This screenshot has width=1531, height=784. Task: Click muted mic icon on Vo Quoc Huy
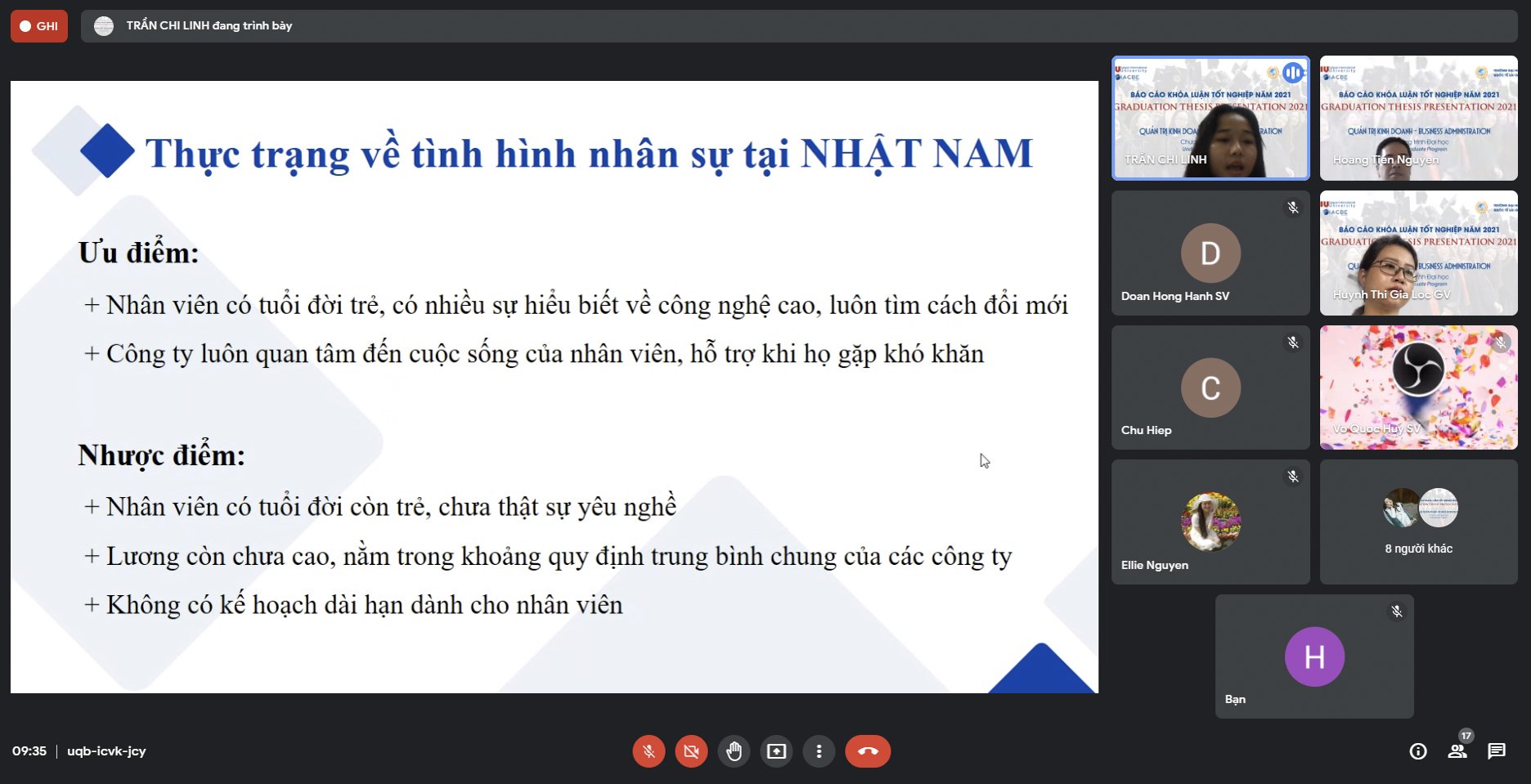pyautogui.click(x=1501, y=343)
